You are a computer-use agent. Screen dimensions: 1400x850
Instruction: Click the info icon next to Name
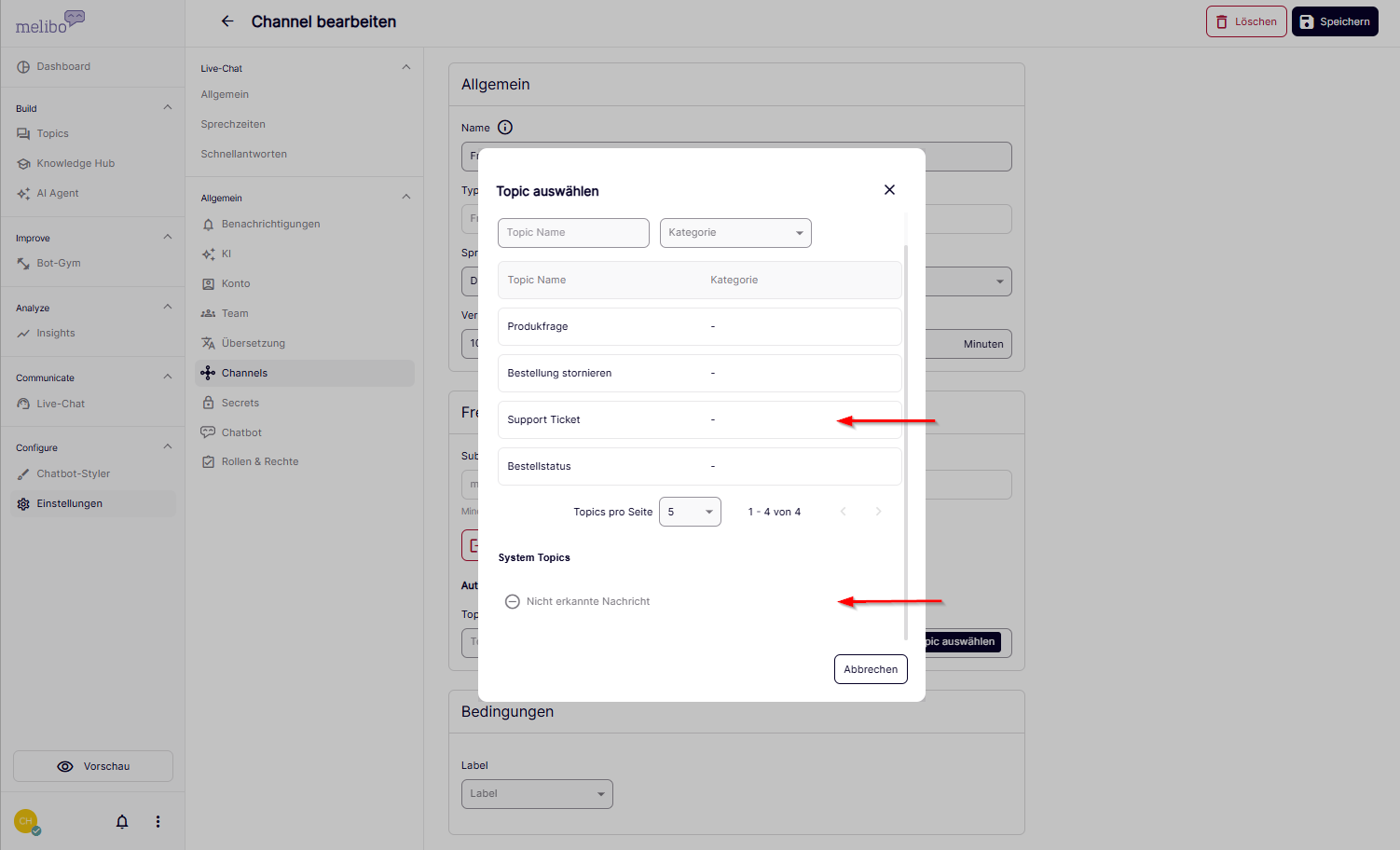click(505, 128)
